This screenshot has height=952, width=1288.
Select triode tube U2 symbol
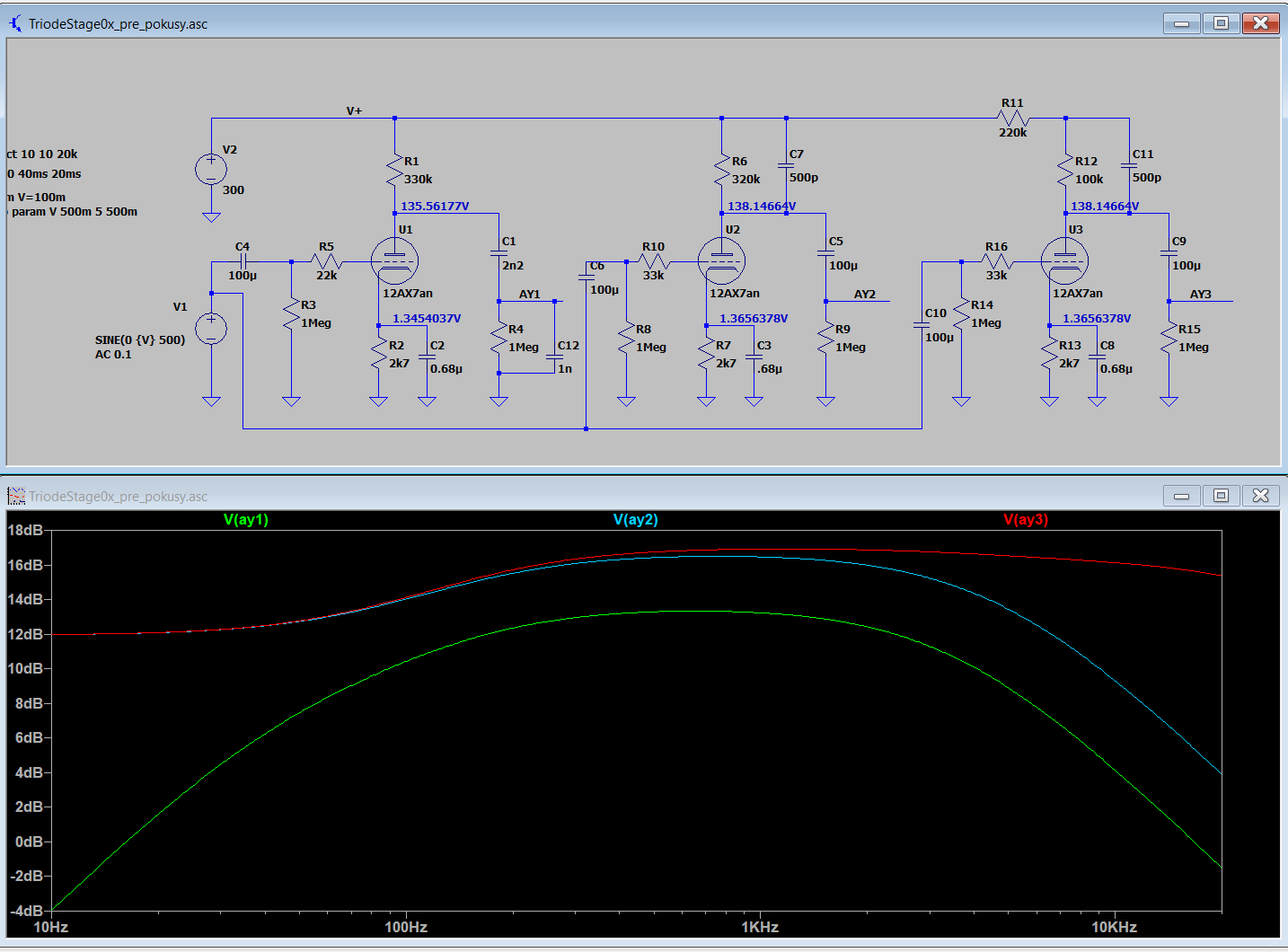[721, 261]
